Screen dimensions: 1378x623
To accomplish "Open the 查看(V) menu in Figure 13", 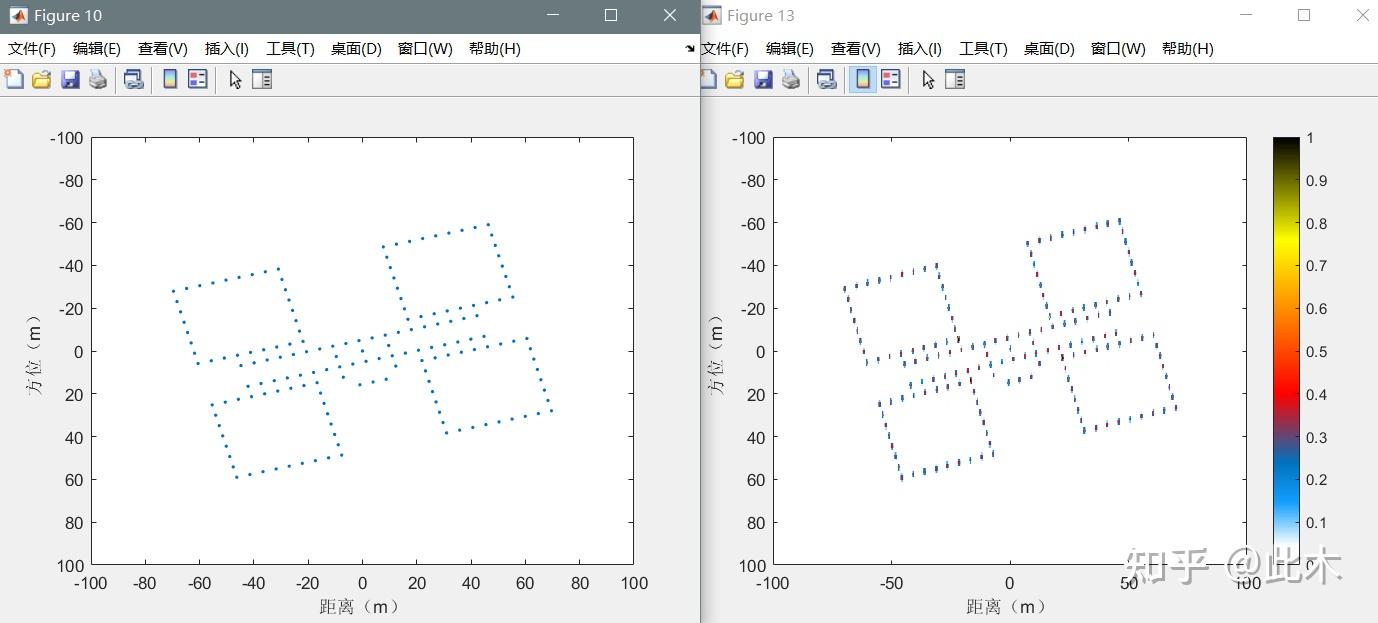I will [x=855, y=48].
